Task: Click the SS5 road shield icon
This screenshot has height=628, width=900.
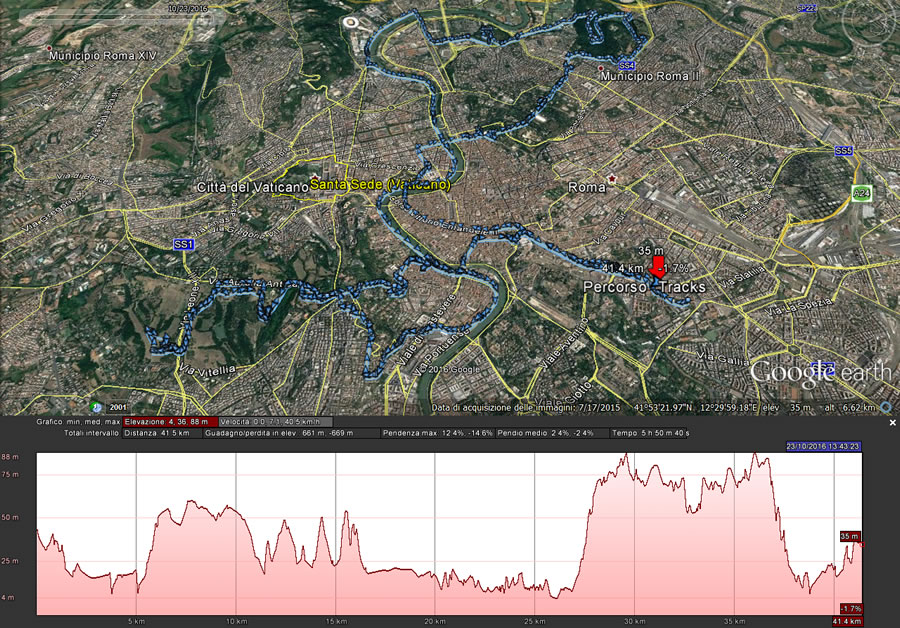Action: pos(843,151)
